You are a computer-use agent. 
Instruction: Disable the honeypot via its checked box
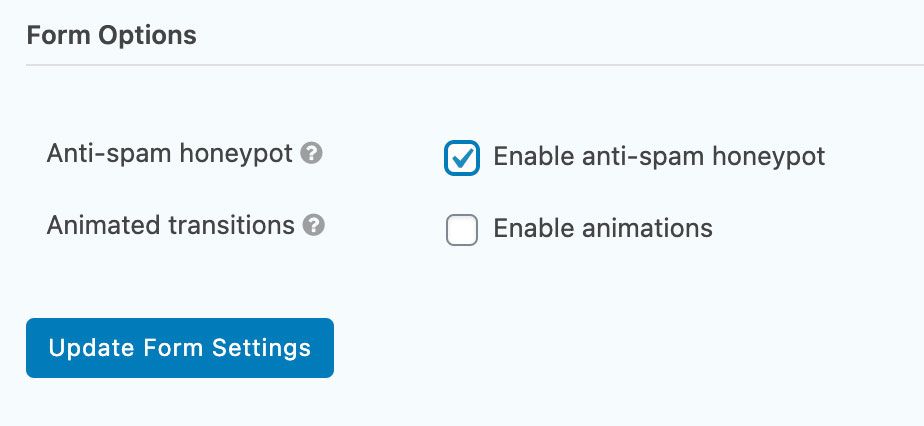point(461,158)
